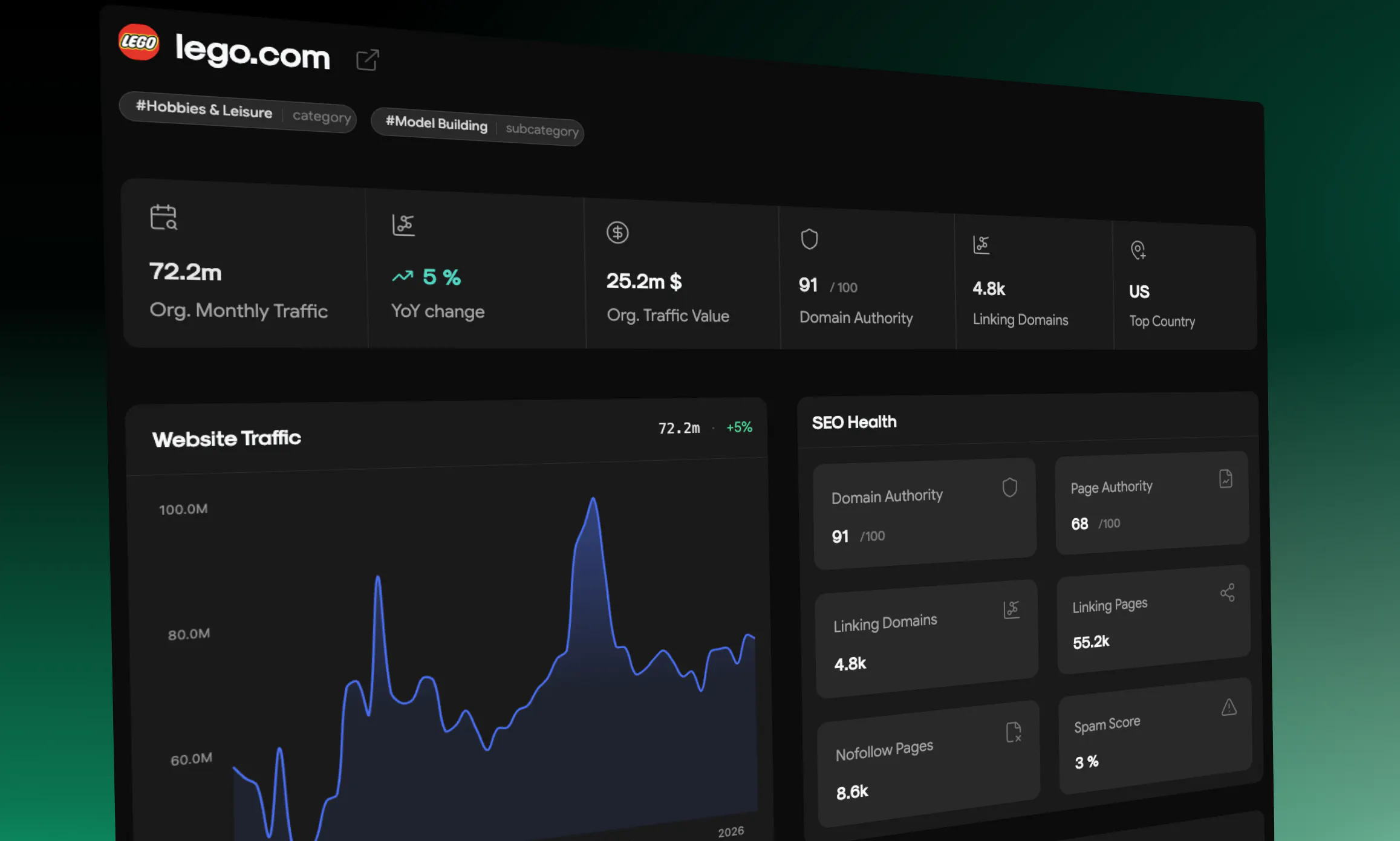Click the file icon in Nofollow Pages card

pos(1013,732)
